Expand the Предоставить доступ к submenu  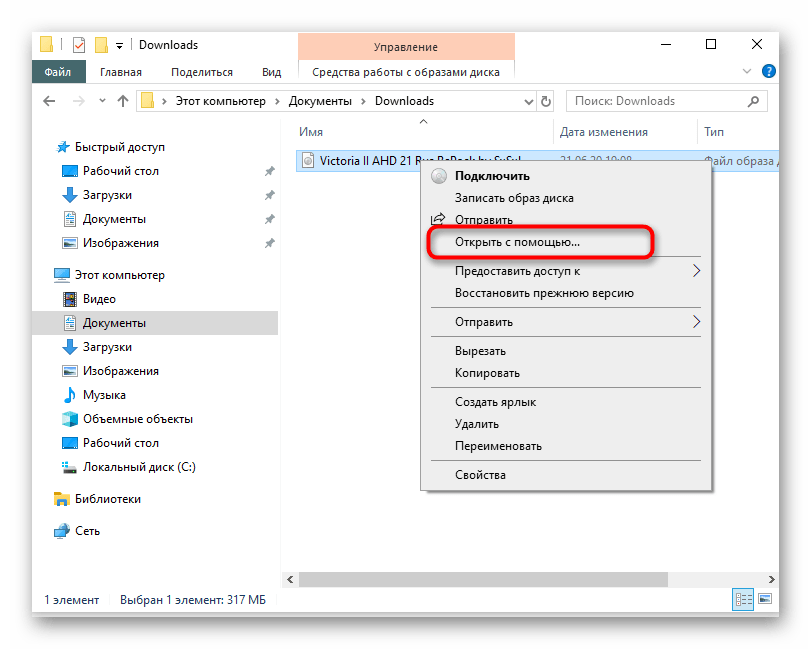click(x=566, y=271)
